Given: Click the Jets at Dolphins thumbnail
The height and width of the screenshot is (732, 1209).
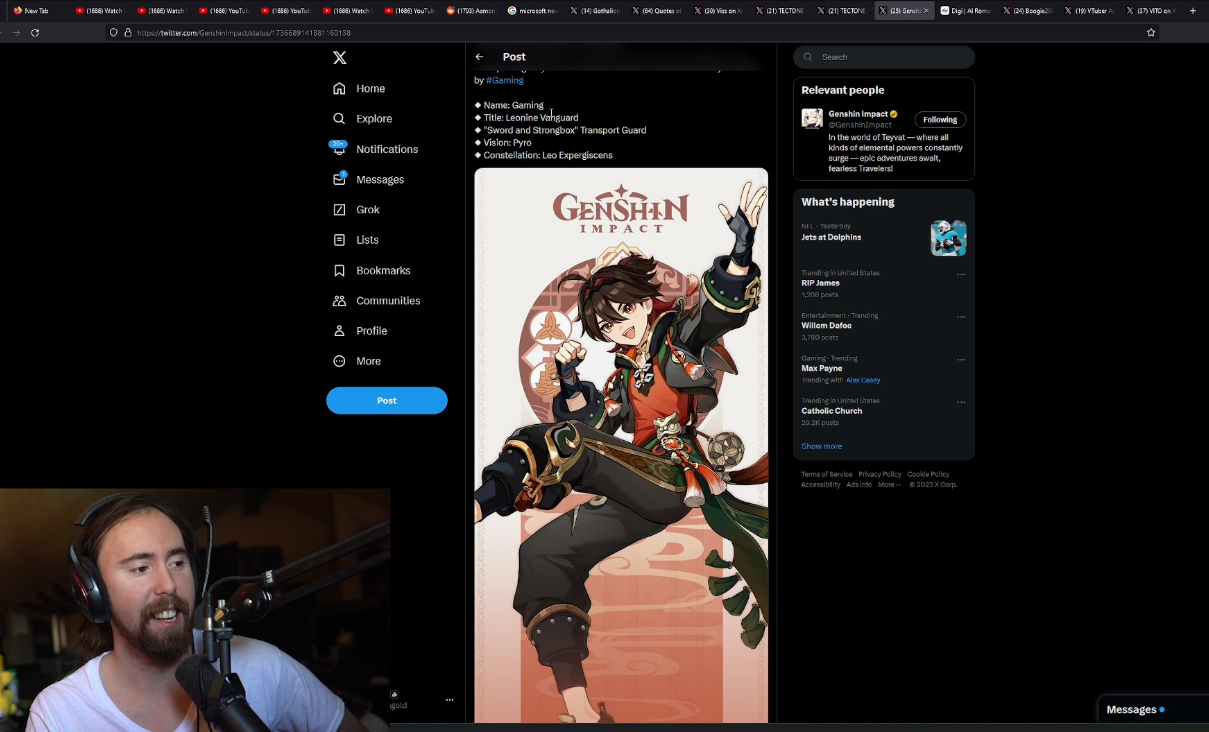Looking at the screenshot, I should click(948, 238).
